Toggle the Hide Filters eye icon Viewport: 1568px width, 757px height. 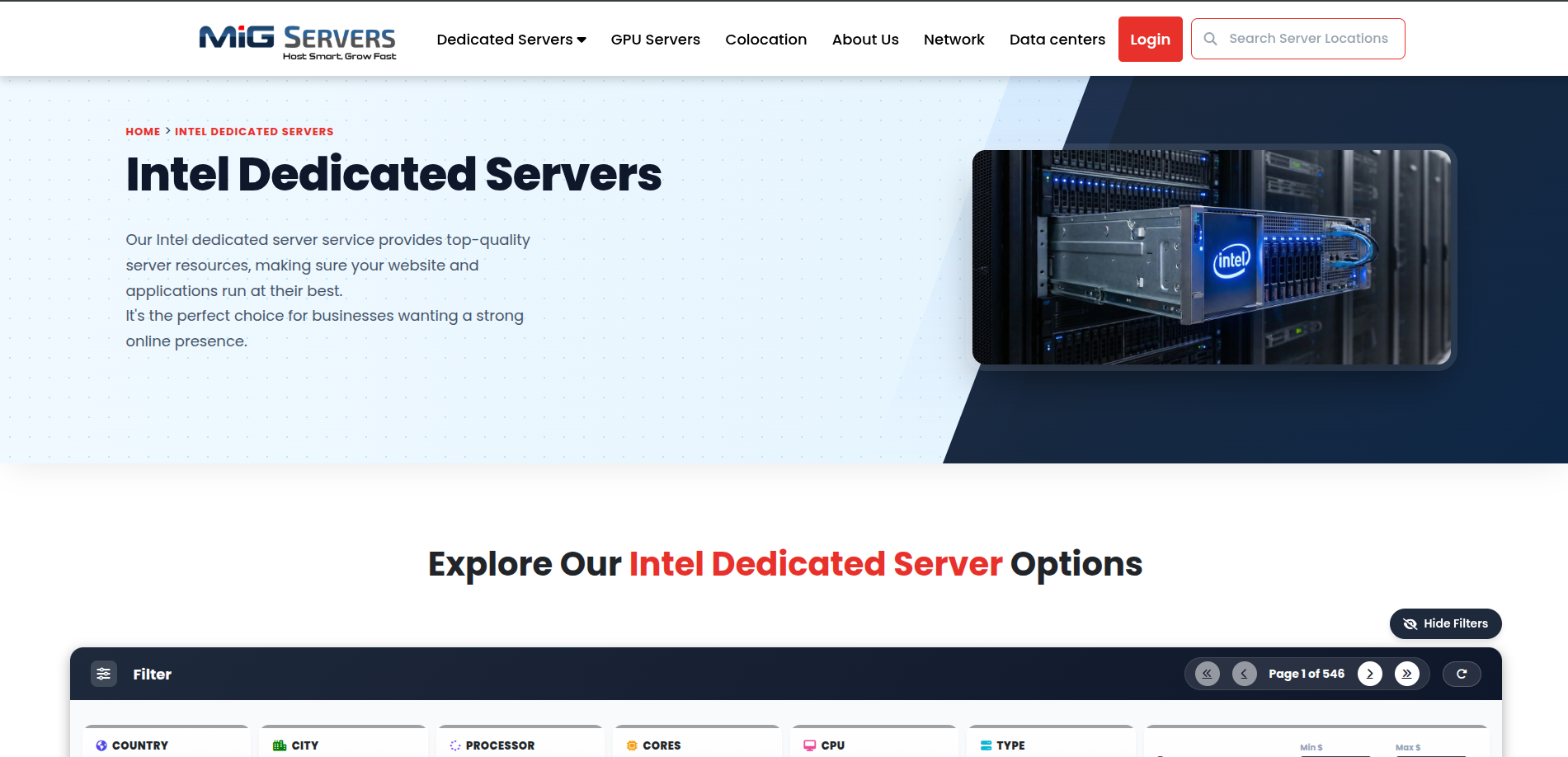tap(1410, 623)
